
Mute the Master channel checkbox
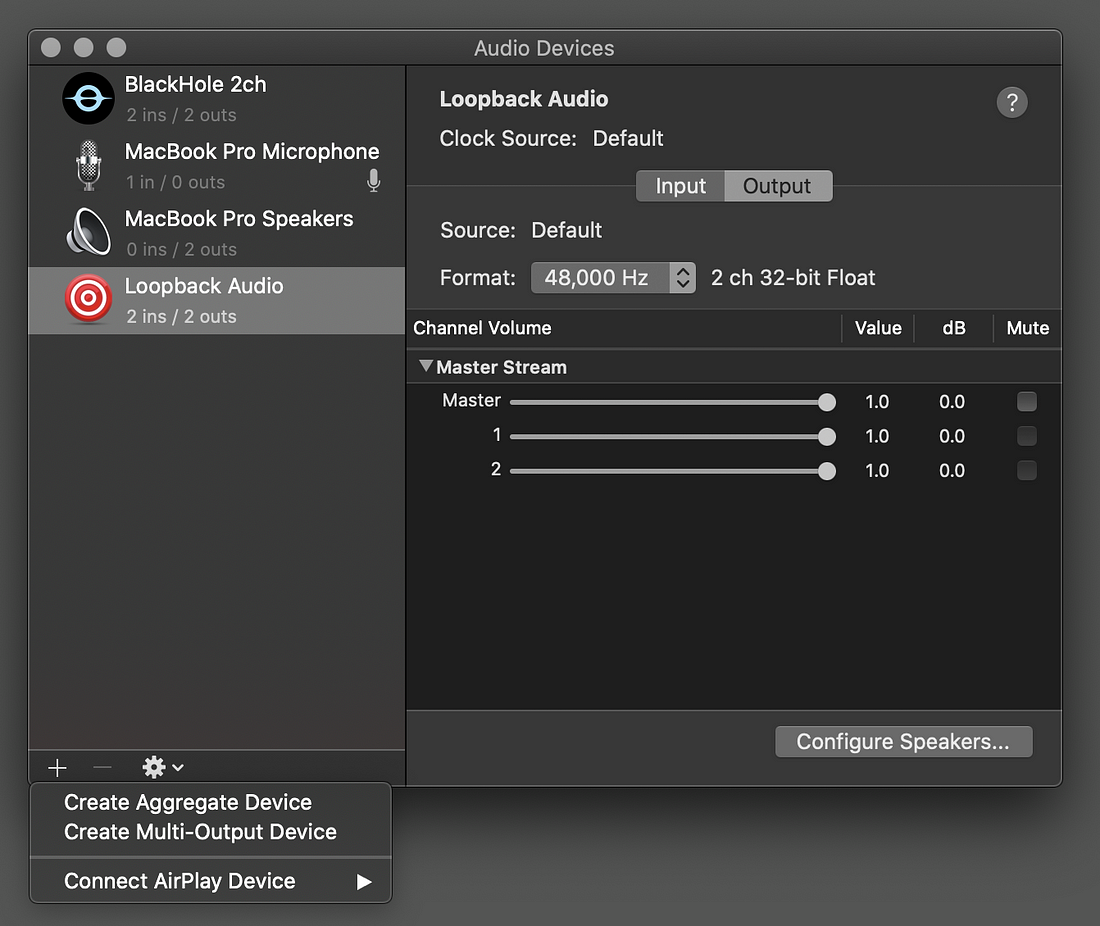1026,401
